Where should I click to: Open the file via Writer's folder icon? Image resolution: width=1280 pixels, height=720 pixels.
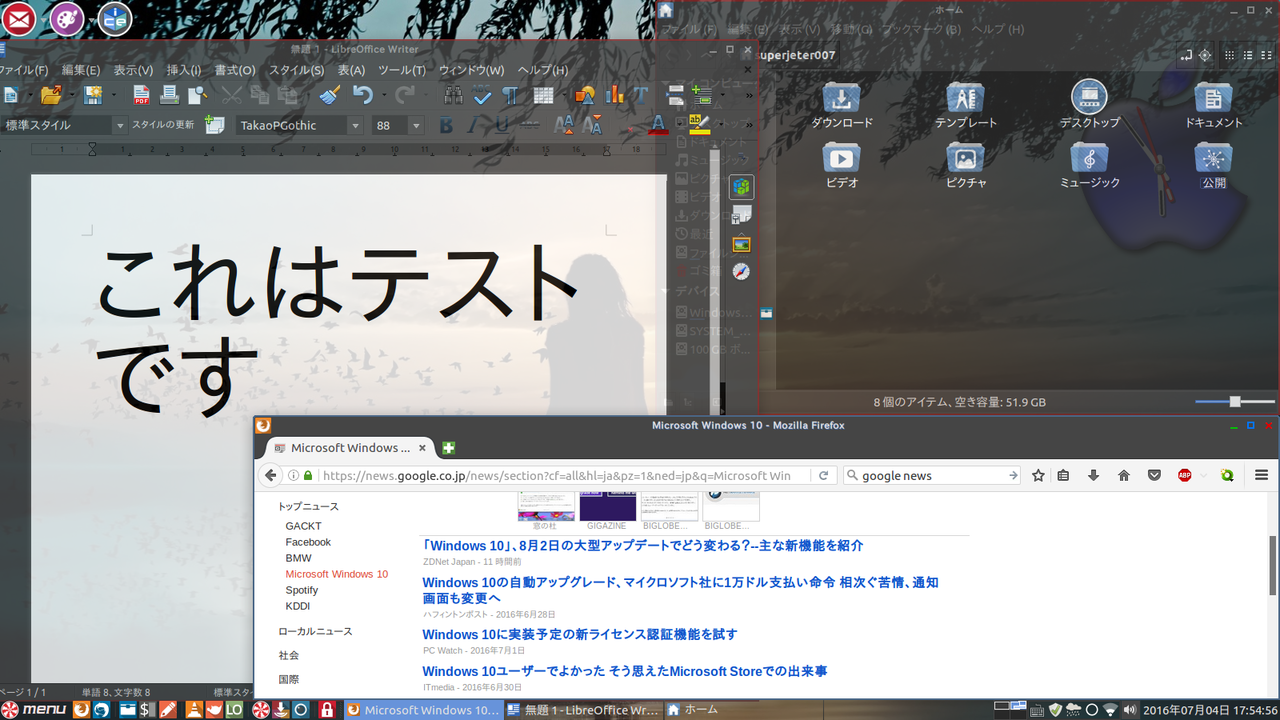point(51,96)
